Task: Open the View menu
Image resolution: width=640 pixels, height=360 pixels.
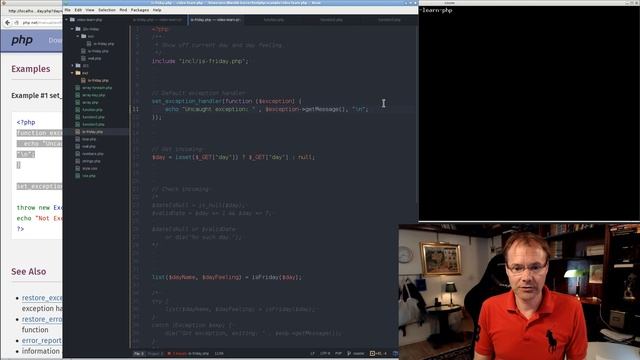Action: tap(90, 10)
